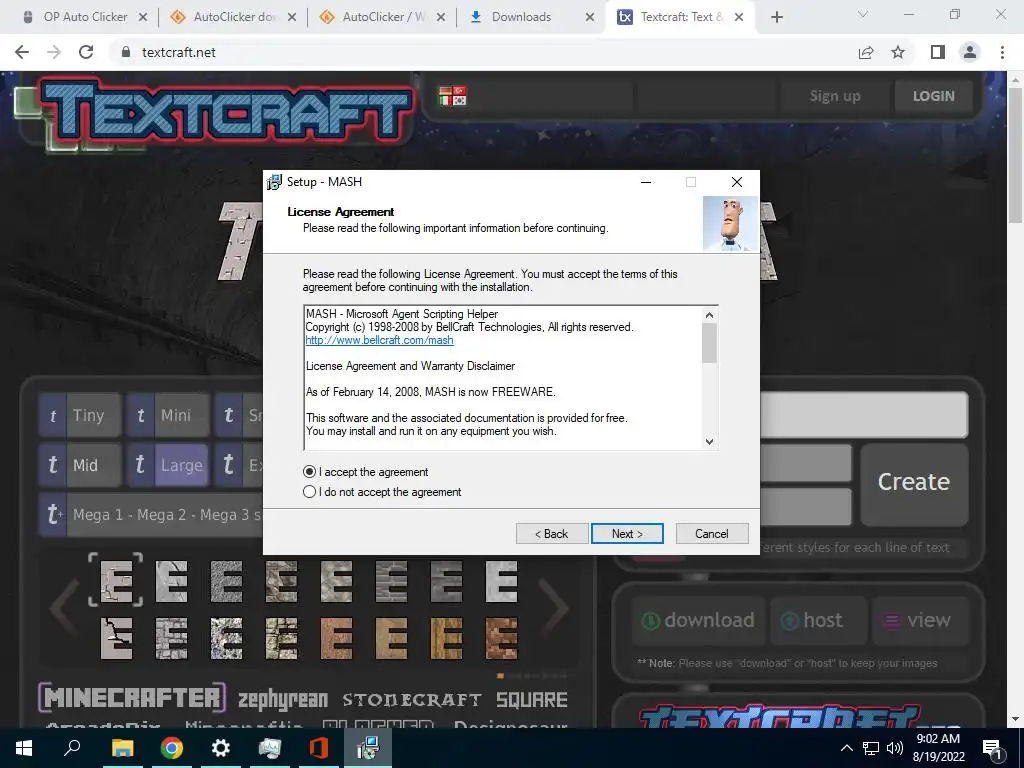Click the browser forward arrow
Image resolution: width=1024 pixels, height=768 pixels.
(54, 52)
